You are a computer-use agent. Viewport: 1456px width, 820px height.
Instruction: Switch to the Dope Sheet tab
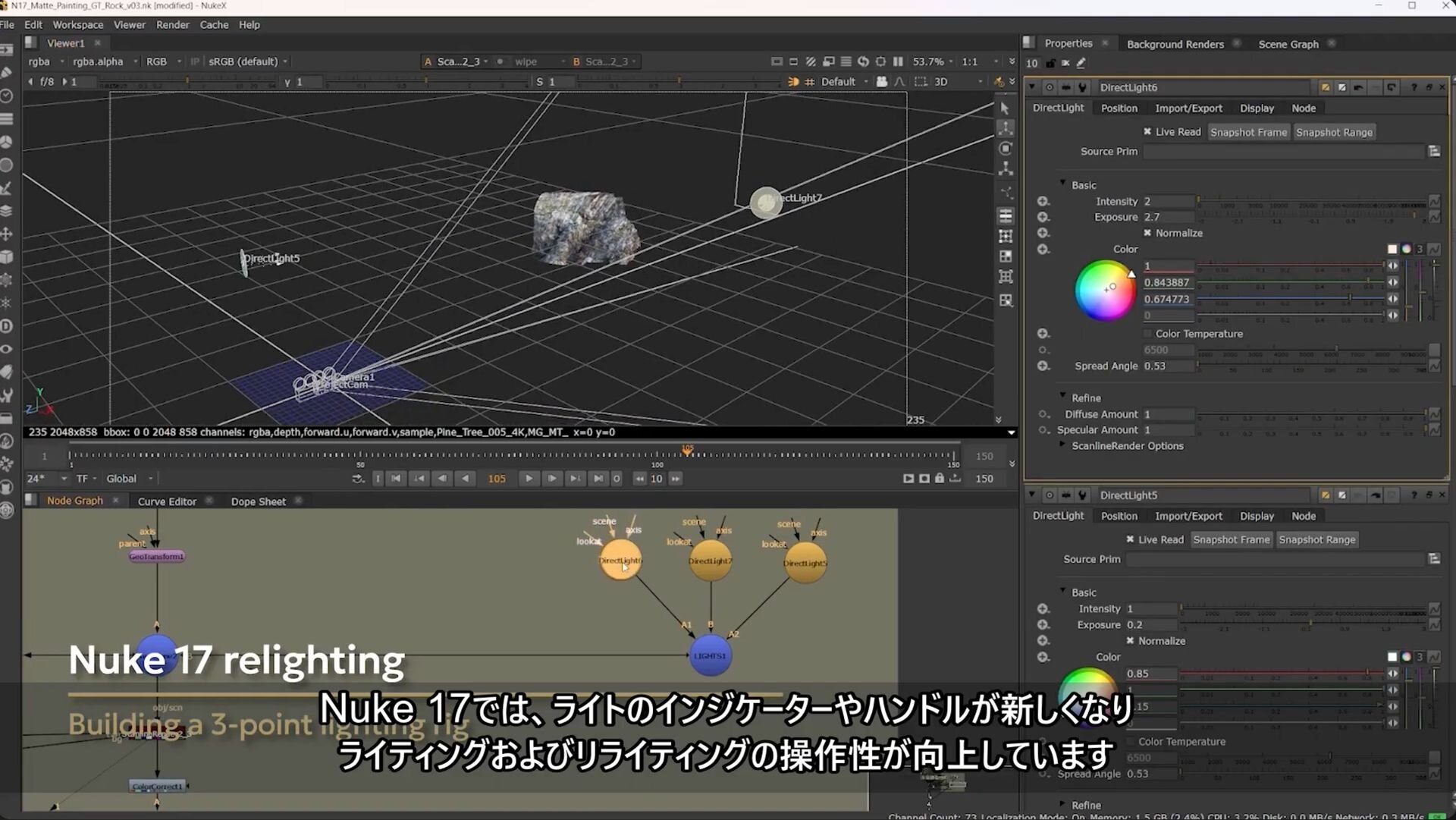[259, 501]
